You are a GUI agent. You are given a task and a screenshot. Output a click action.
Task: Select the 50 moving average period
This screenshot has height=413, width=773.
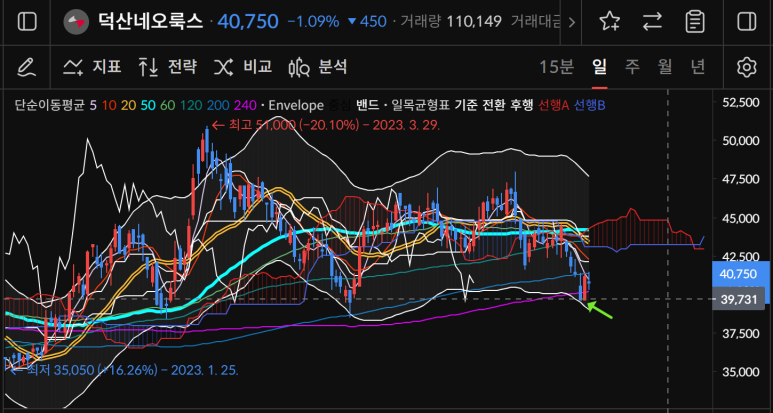[x=147, y=105]
